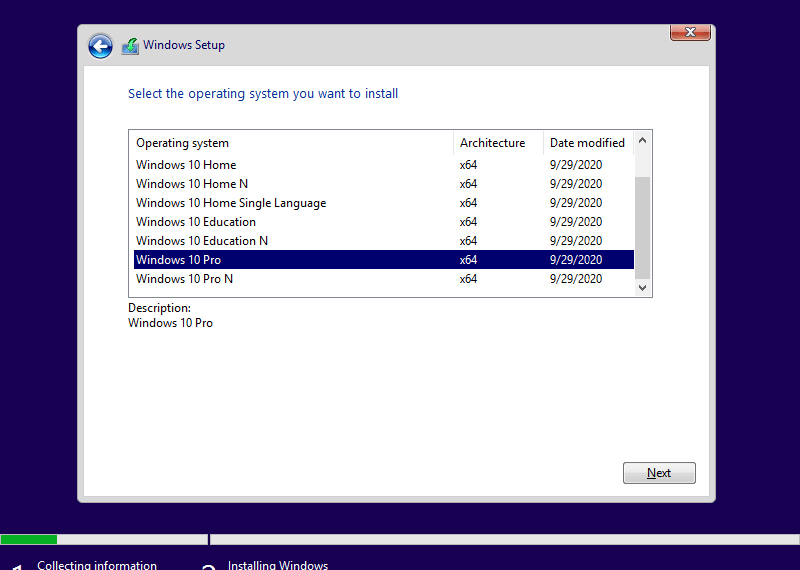
Task: Click the green setup progress bar
Action: [29, 539]
